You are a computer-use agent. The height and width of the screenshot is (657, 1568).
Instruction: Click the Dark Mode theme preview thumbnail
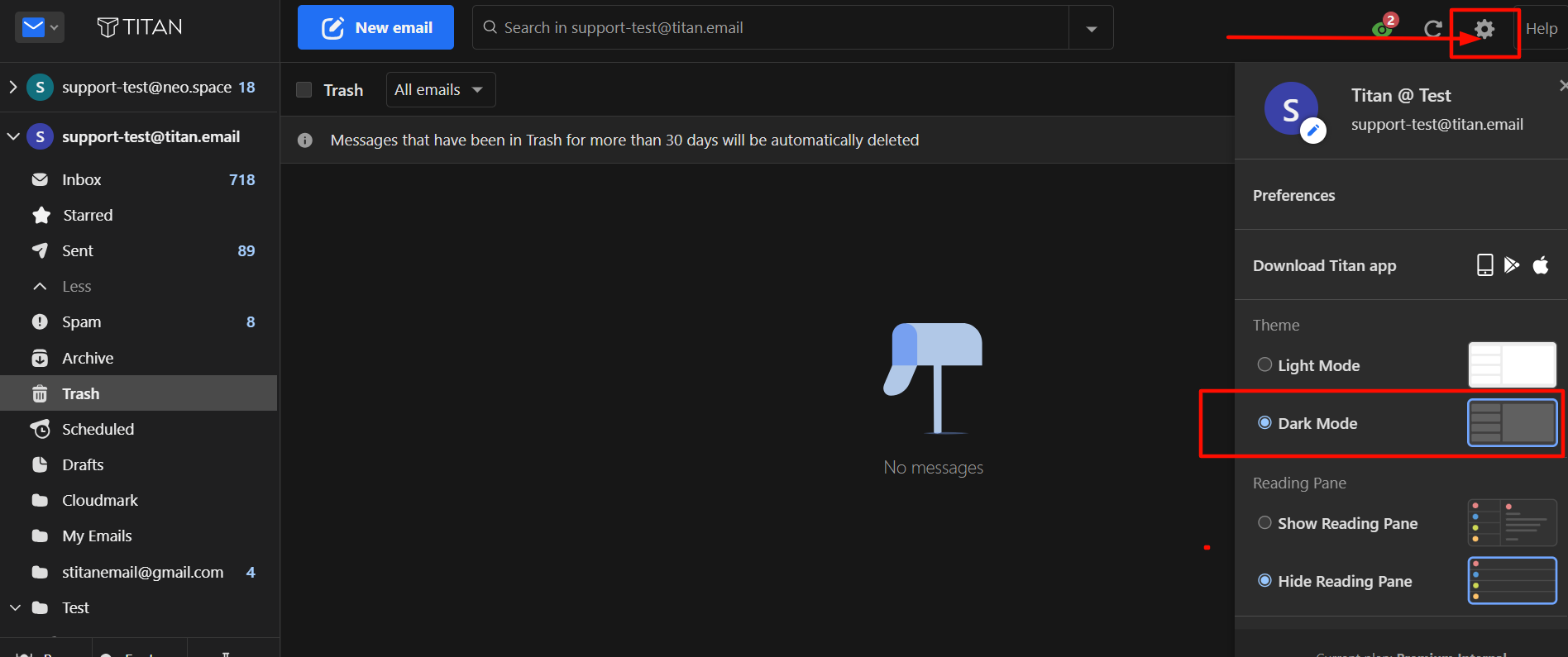tap(1512, 422)
